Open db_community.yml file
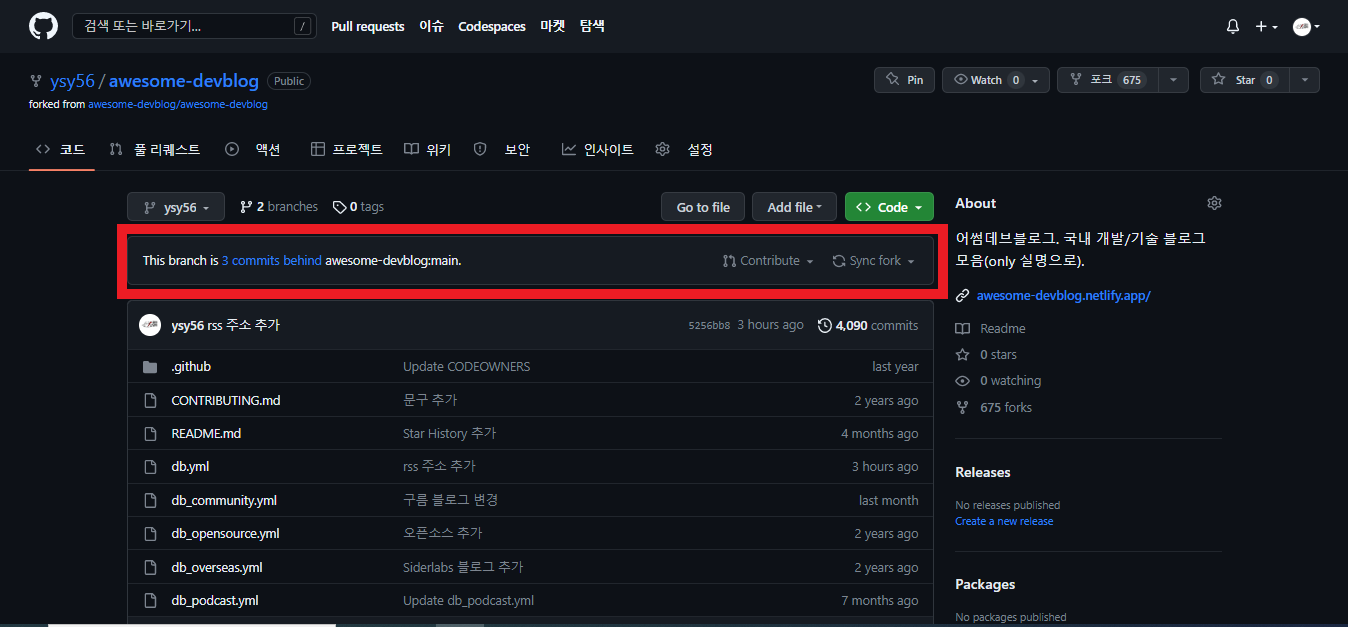 (x=224, y=500)
